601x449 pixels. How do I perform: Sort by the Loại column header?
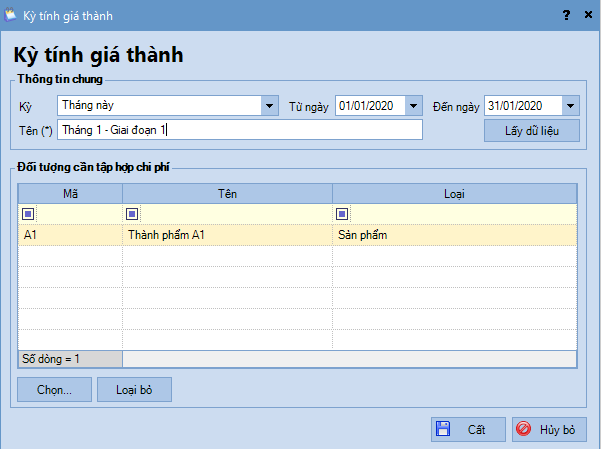pyautogui.click(x=454, y=192)
